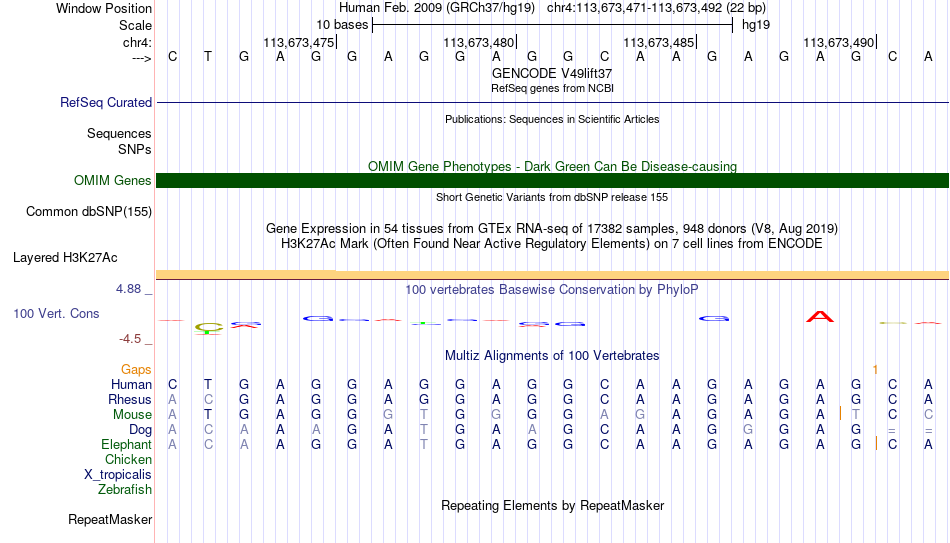This screenshot has height=543, width=950.
Task: Click the Chicken alignment row label
Action: click(128, 460)
